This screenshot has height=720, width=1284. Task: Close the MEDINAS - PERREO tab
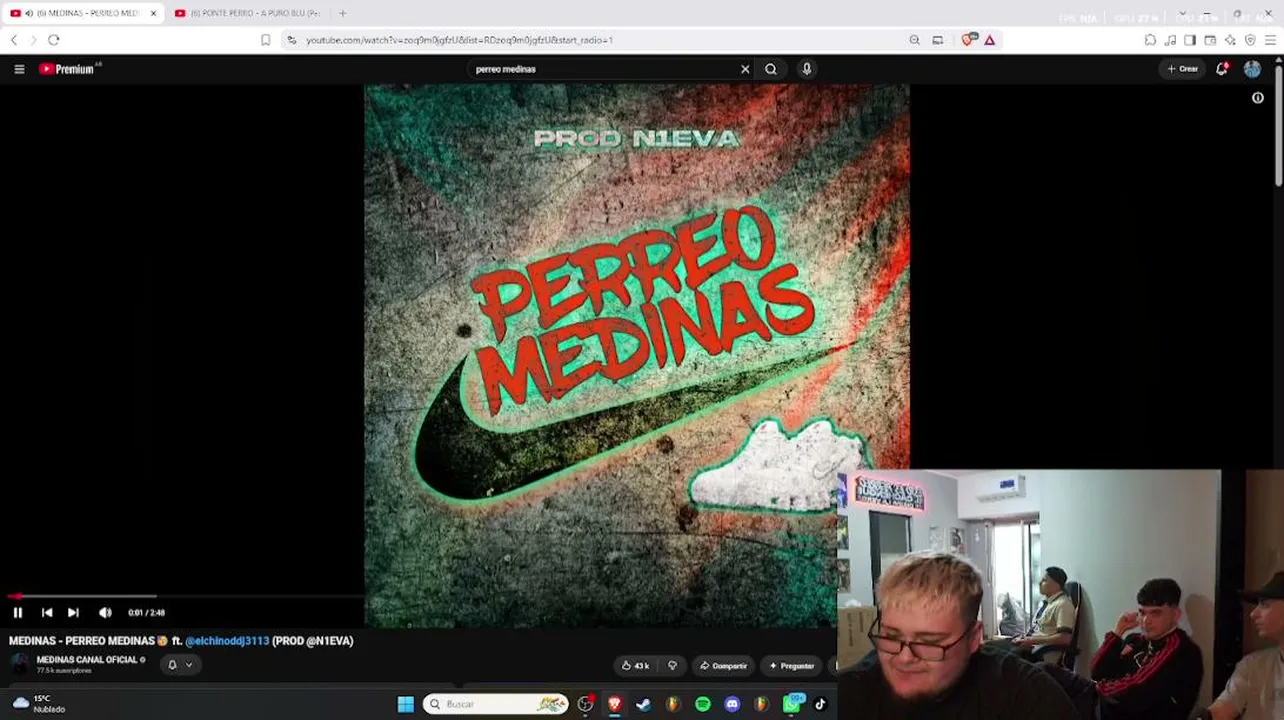153,13
